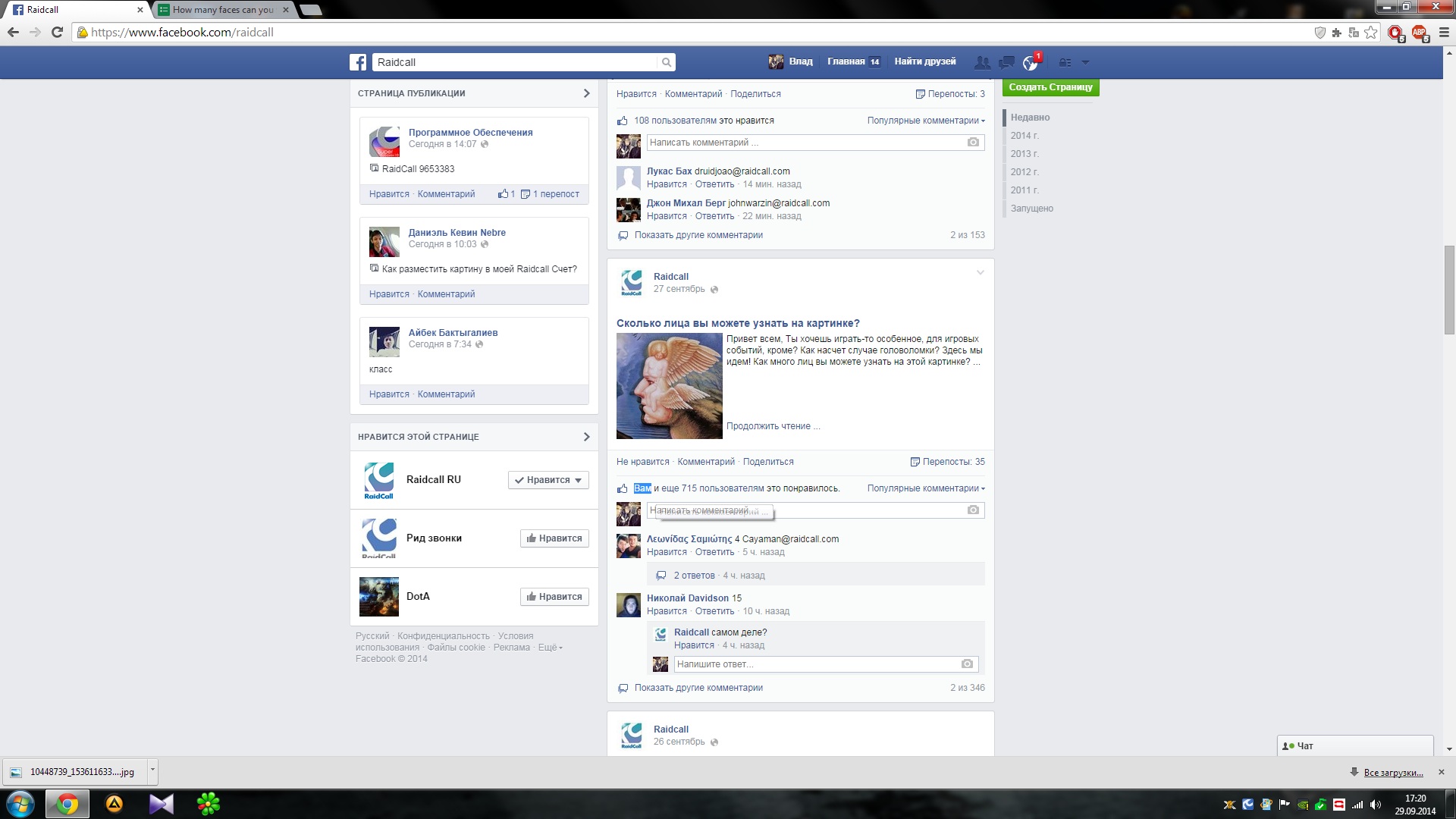Reload the page with refresh icon

coord(57,32)
